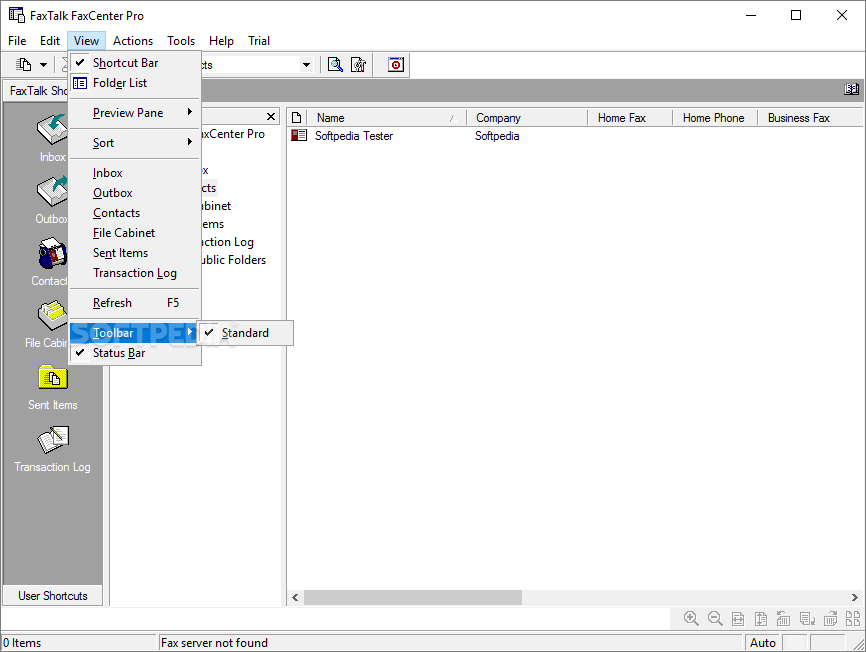Choose File Cabinet in the View menu
The image size is (866, 652).
click(x=135, y=233)
